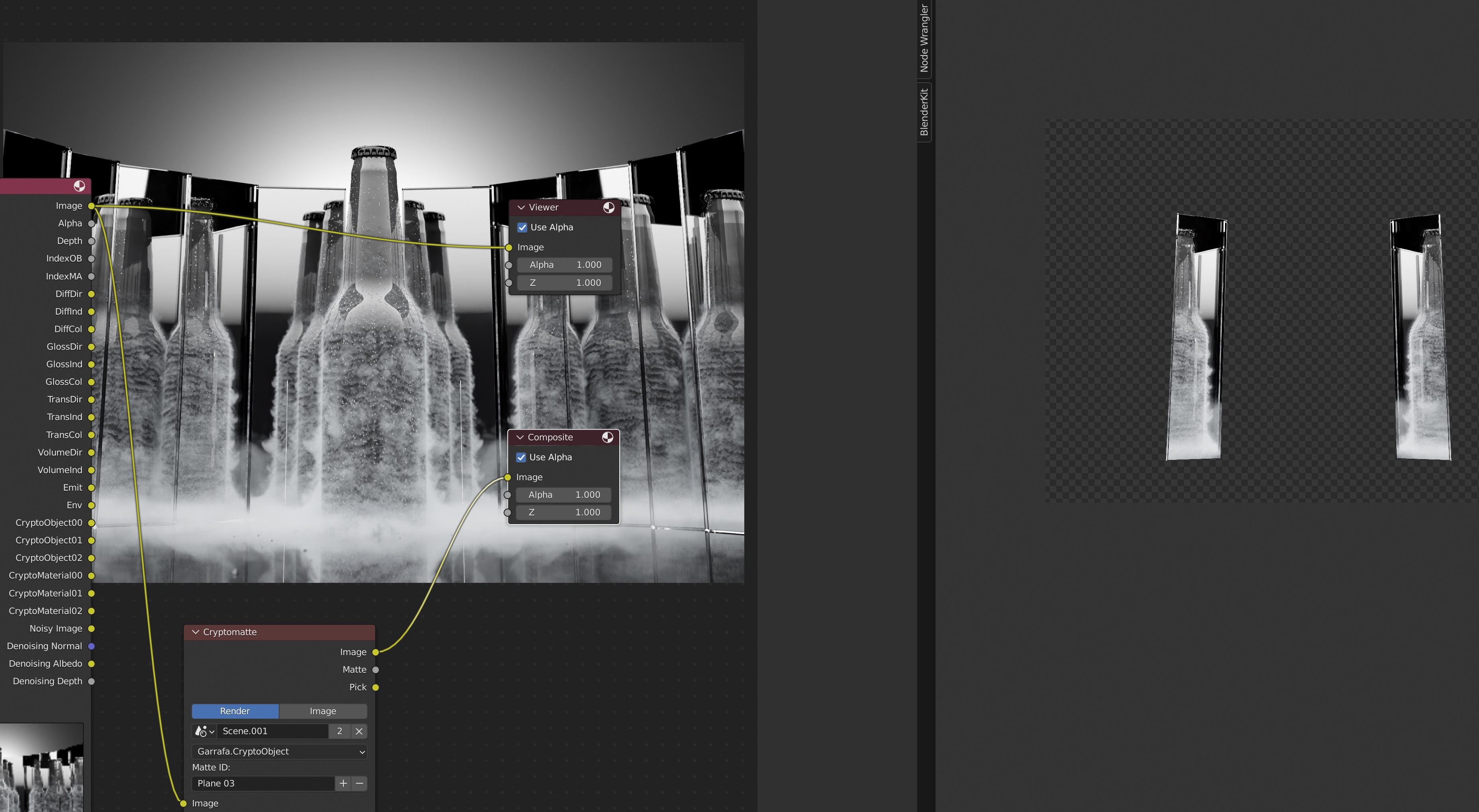Screen dimensions: 1479x812
Task: Collapse the Cryptomatte node
Action: pyautogui.click(x=196, y=632)
